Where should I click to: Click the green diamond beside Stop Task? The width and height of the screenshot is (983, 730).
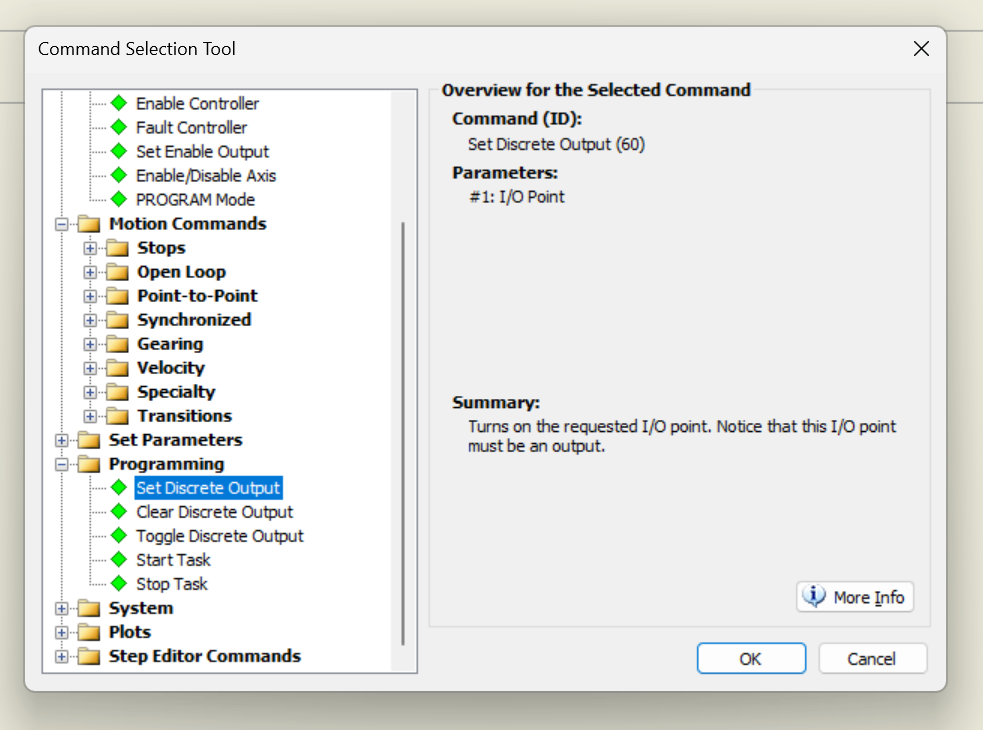click(118, 584)
